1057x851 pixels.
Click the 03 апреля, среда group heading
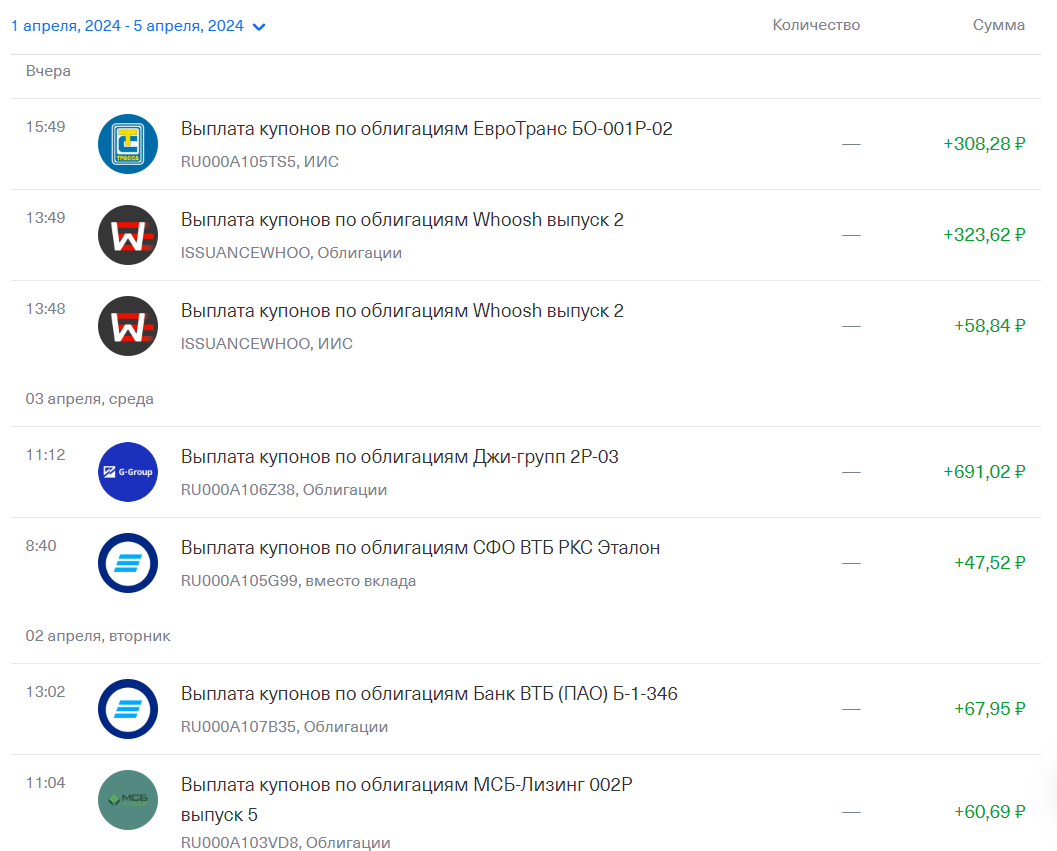[90, 399]
